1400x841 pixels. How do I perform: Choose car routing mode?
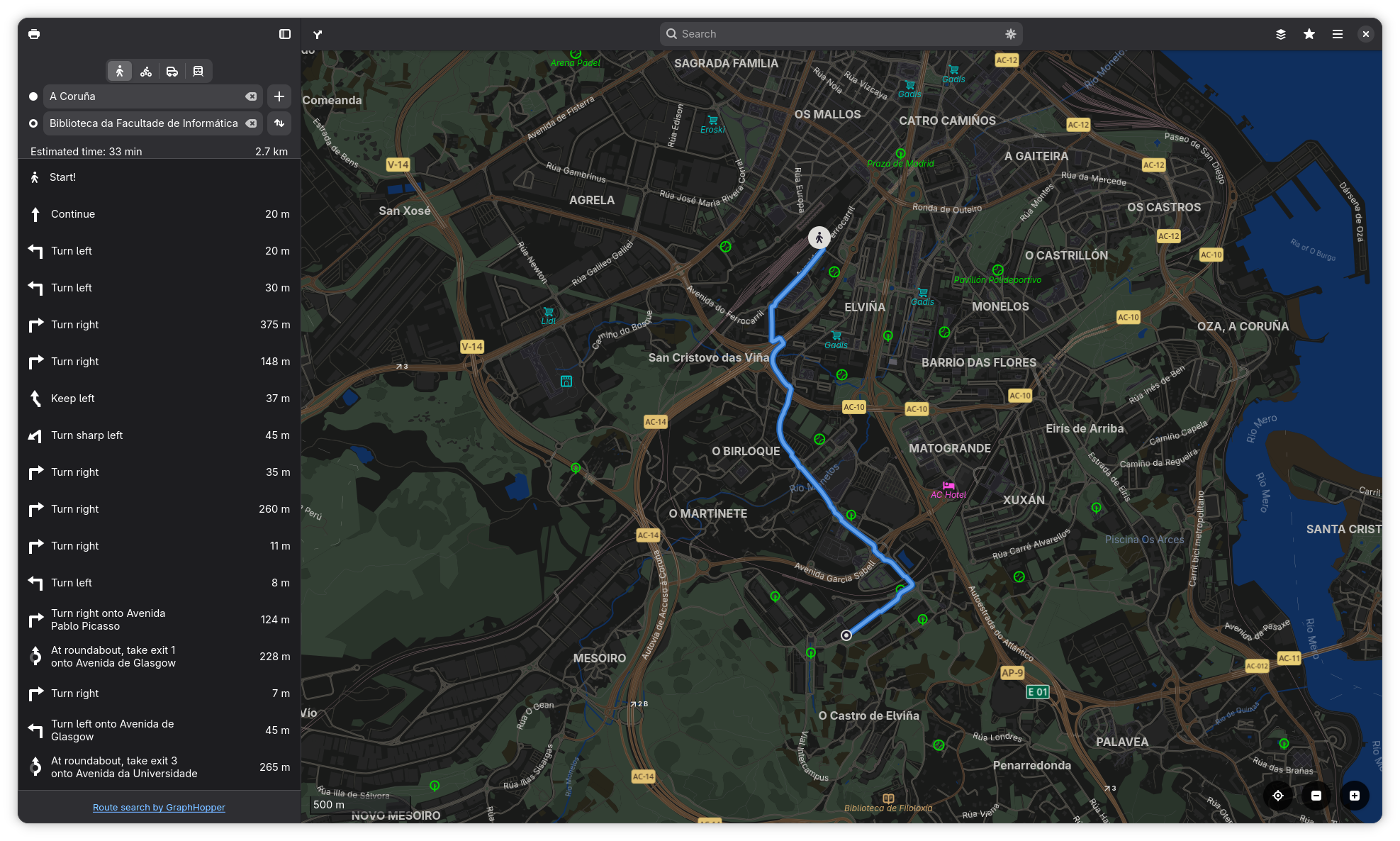pyautogui.click(x=172, y=71)
